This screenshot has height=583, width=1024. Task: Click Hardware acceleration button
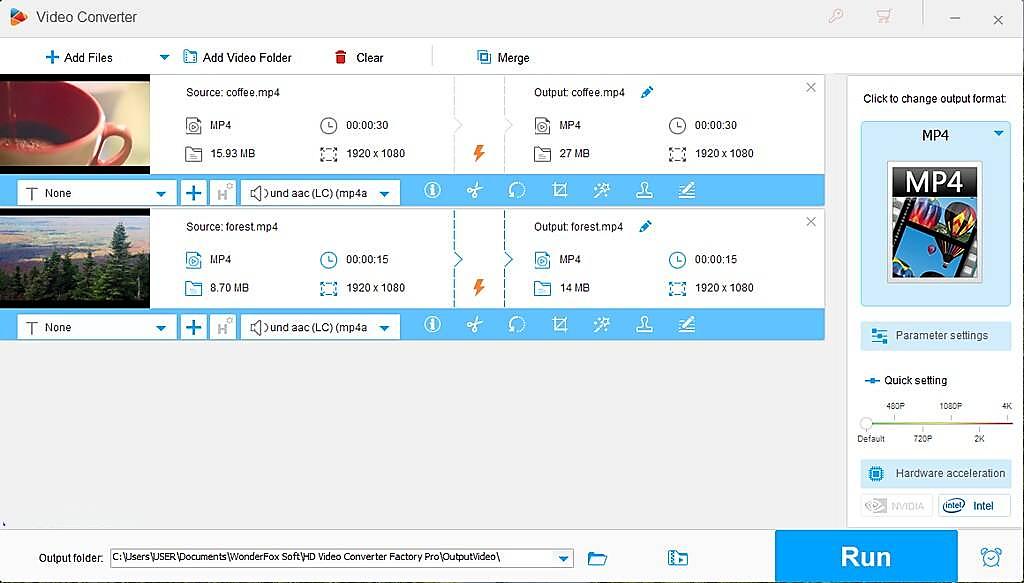click(935, 473)
